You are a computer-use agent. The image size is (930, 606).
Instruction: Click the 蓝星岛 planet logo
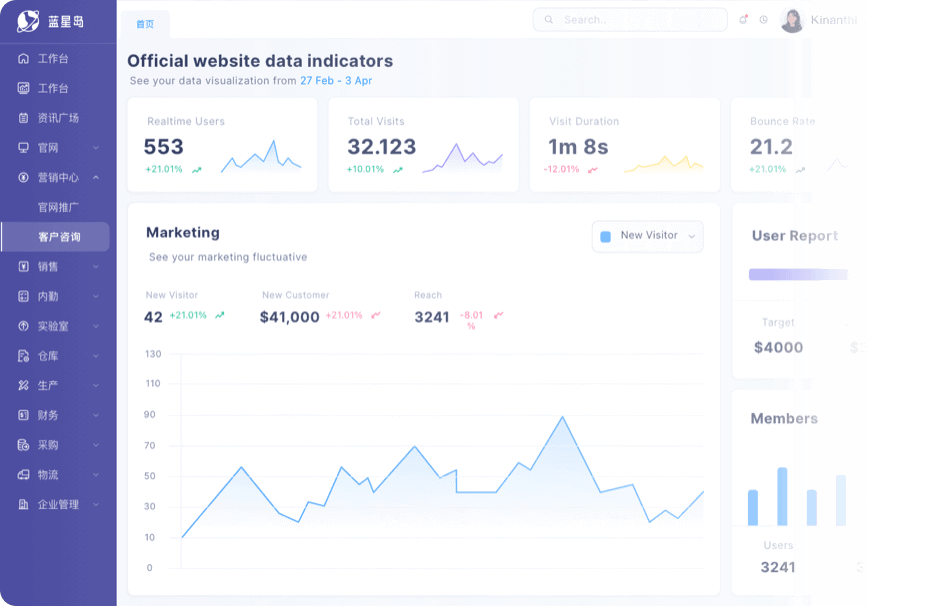(x=27, y=21)
